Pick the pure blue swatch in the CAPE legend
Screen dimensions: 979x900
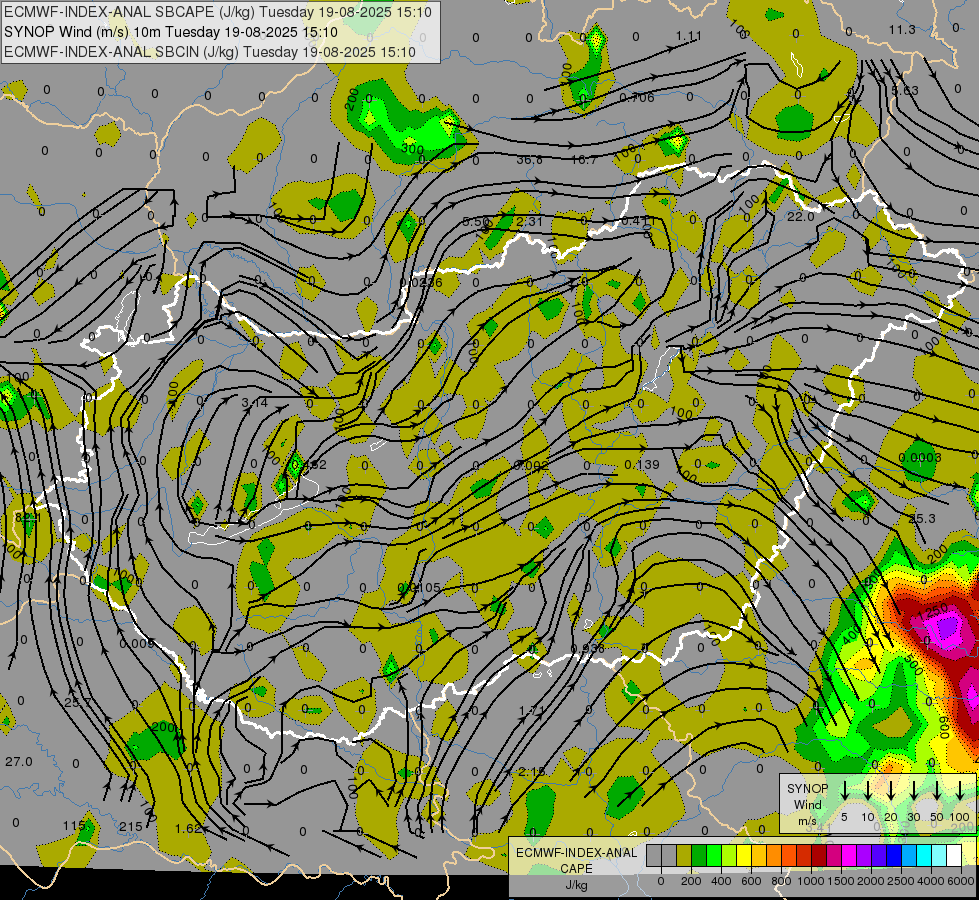point(894,856)
